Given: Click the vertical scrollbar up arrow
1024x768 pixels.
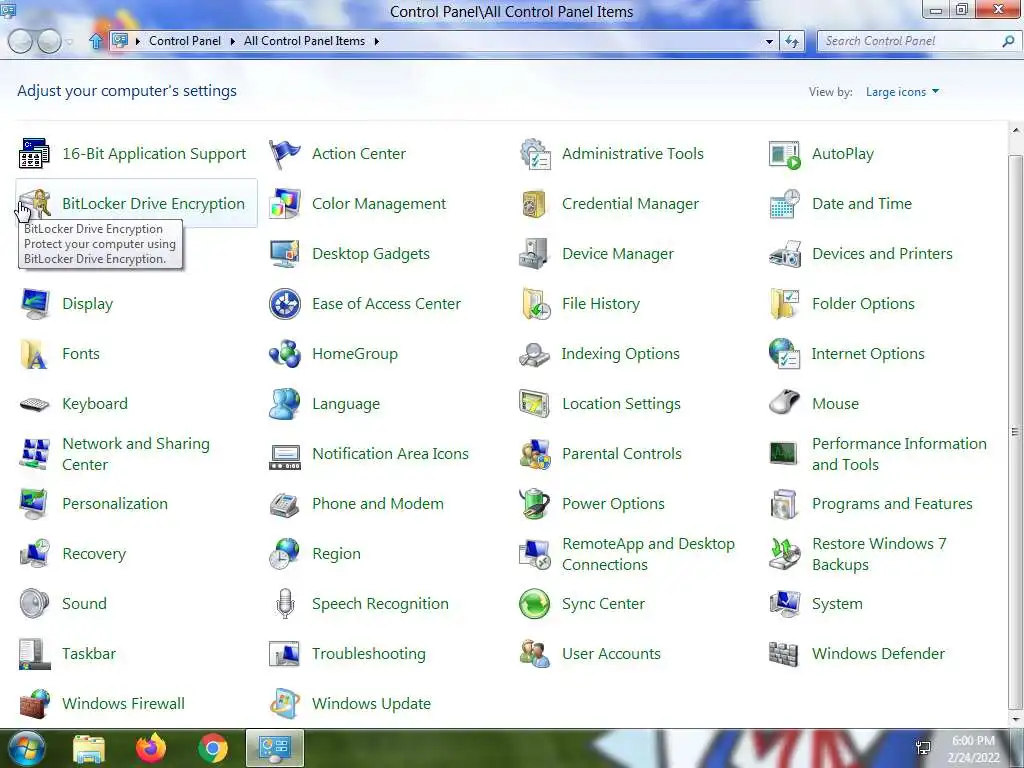Looking at the screenshot, I should click(1016, 131).
